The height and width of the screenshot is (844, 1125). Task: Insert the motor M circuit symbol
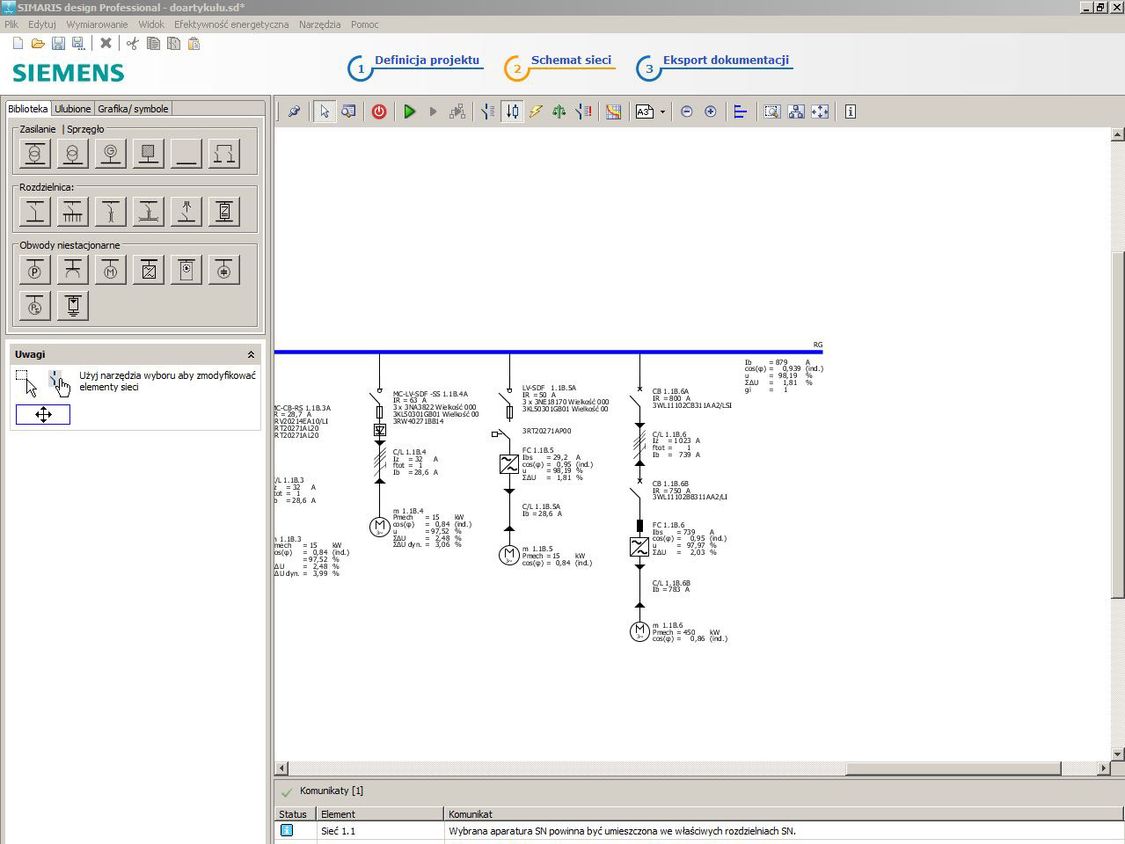coord(110,271)
